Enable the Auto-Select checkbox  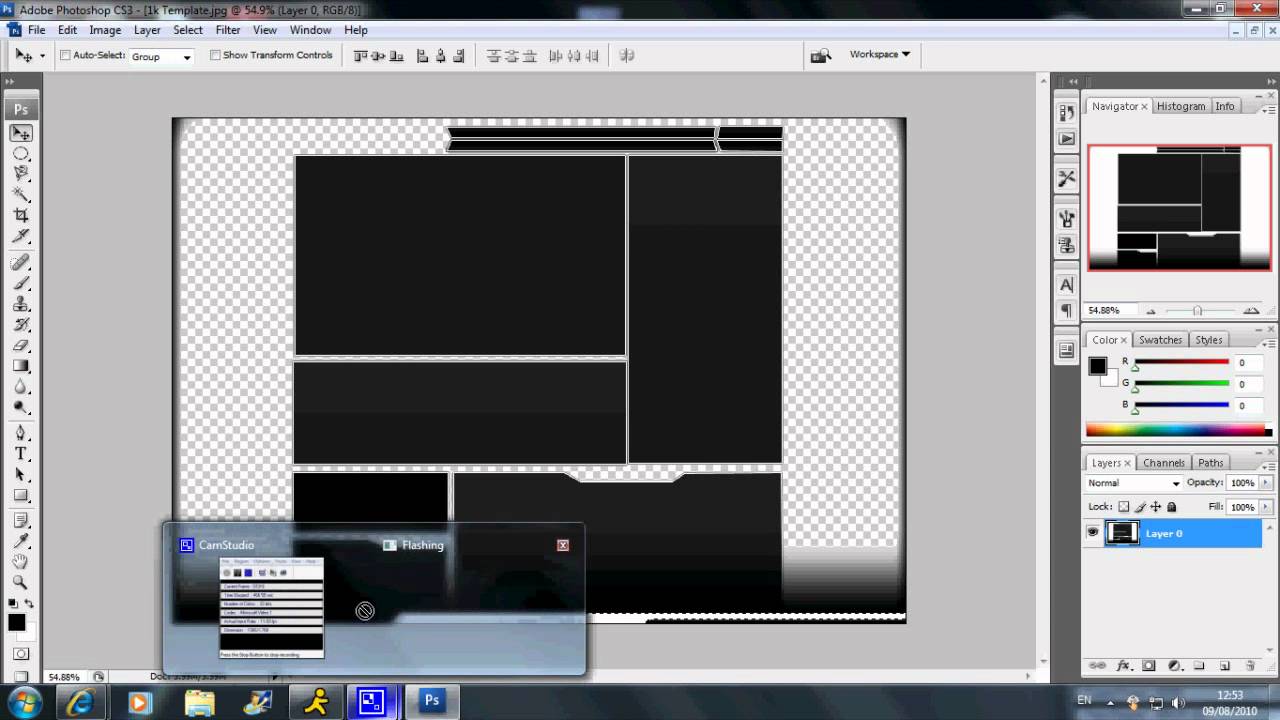(x=65, y=55)
